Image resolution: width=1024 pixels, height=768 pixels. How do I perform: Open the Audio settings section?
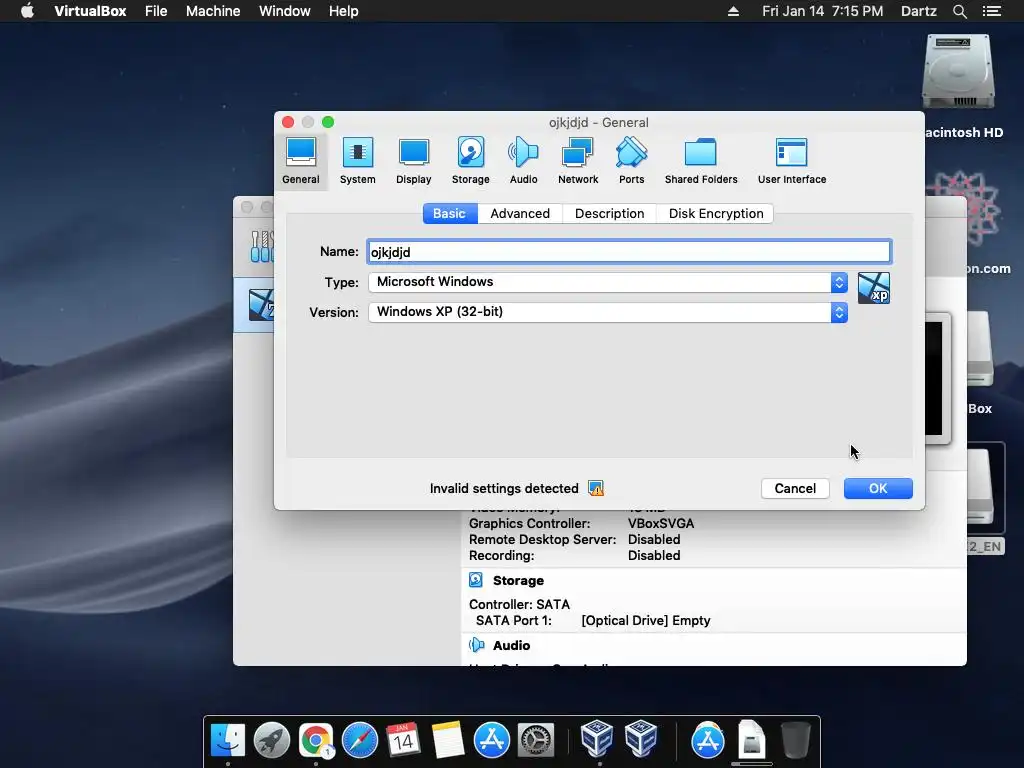523,161
